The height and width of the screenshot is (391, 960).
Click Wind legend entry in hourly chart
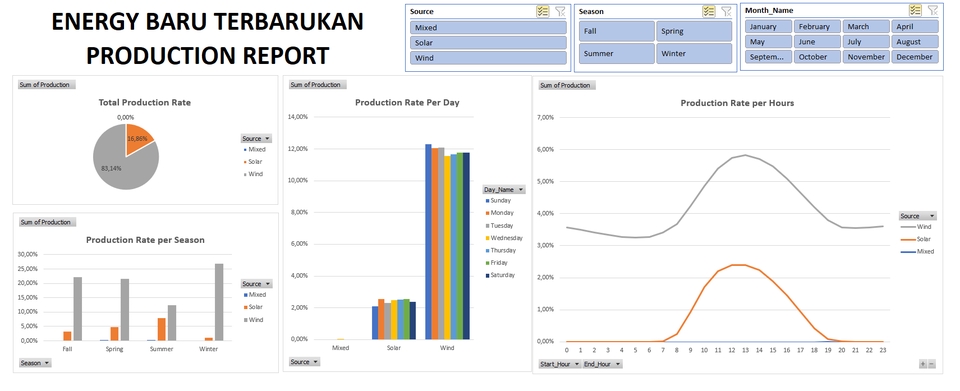[x=916, y=227]
